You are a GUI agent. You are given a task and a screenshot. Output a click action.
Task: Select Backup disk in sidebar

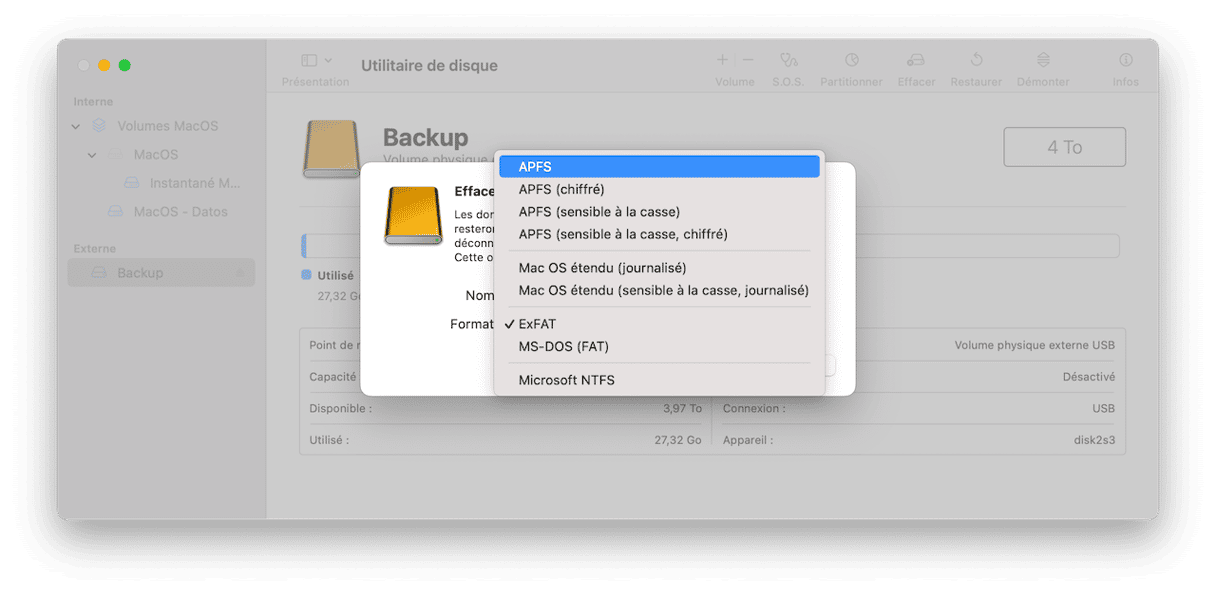point(140,273)
